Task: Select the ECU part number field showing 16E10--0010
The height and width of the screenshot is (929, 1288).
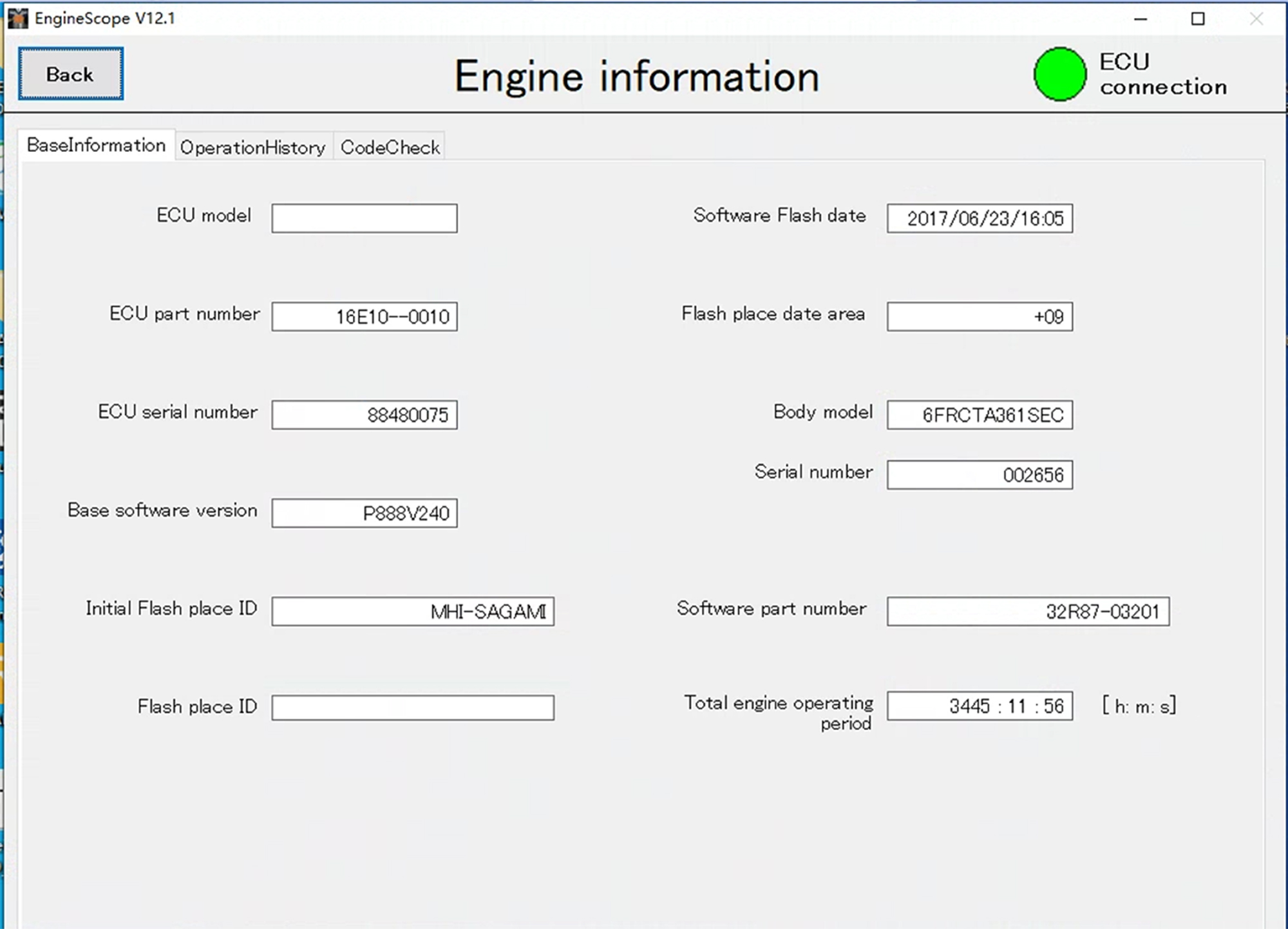Action: (x=364, y=316)
